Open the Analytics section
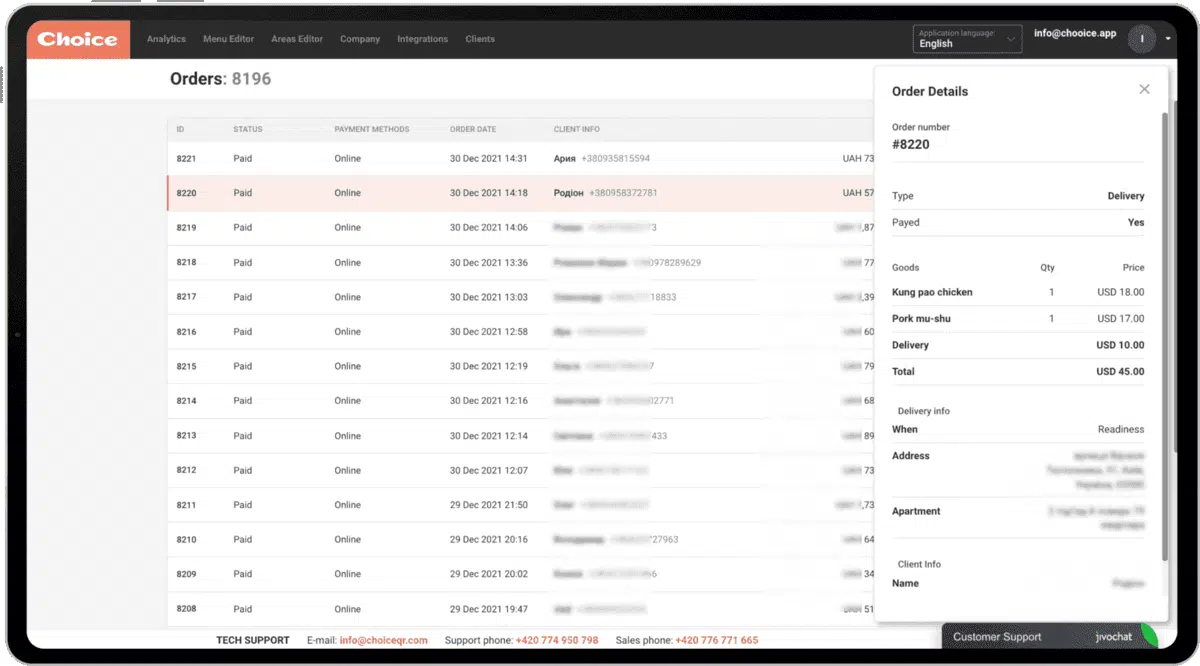The image size is (1200, 666). pyautogui.click(x=166, y=39)
